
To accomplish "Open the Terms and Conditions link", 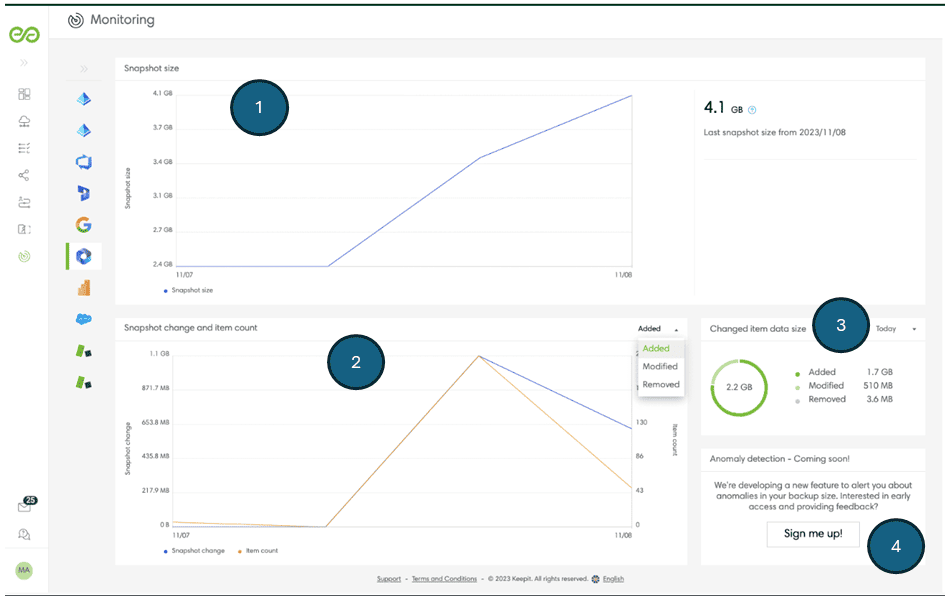I will (x=444, y=578).
